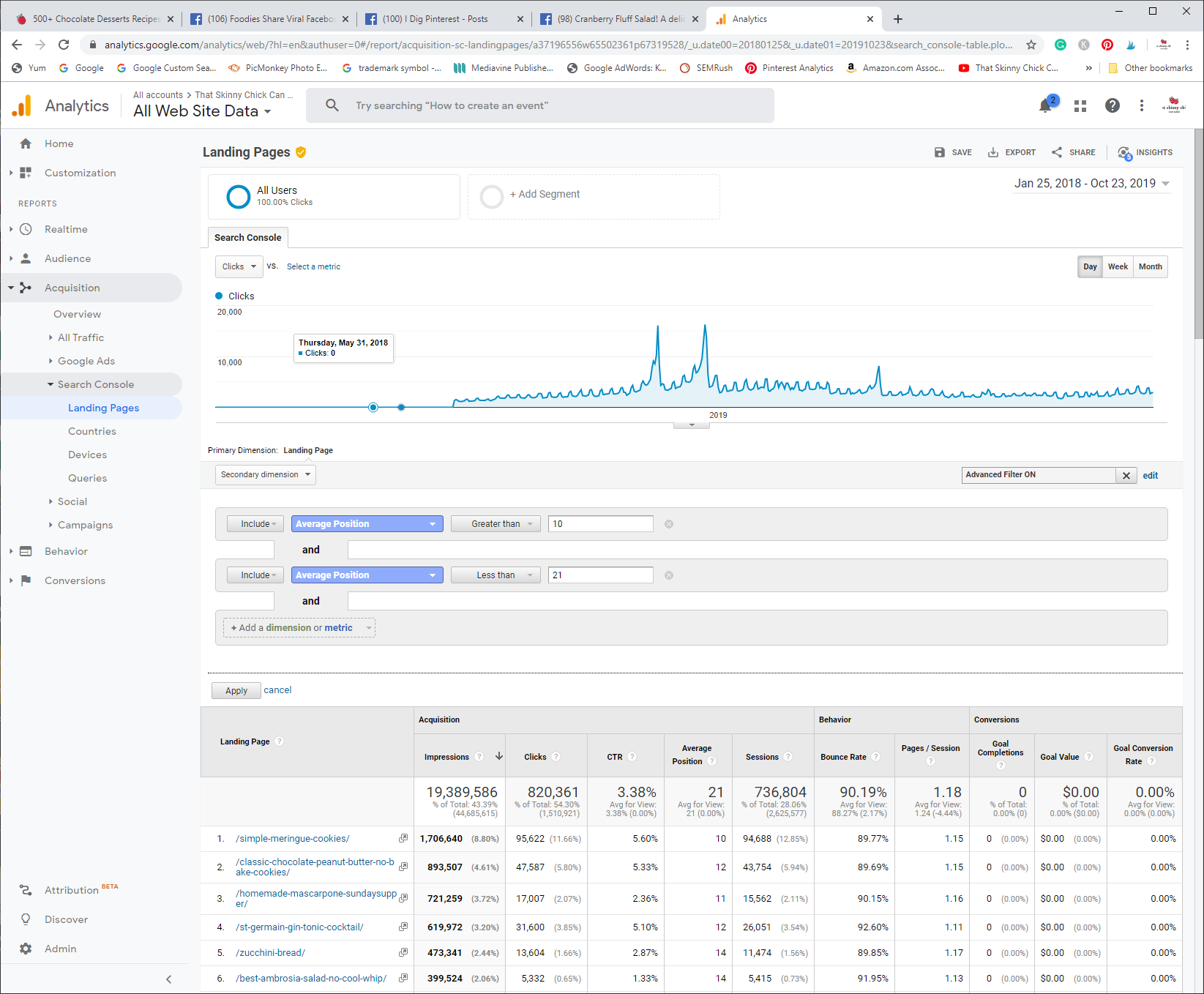This screenshot has width=1204, height=994.
Task: Click the Apply filter button
Action: click(236, 691)
